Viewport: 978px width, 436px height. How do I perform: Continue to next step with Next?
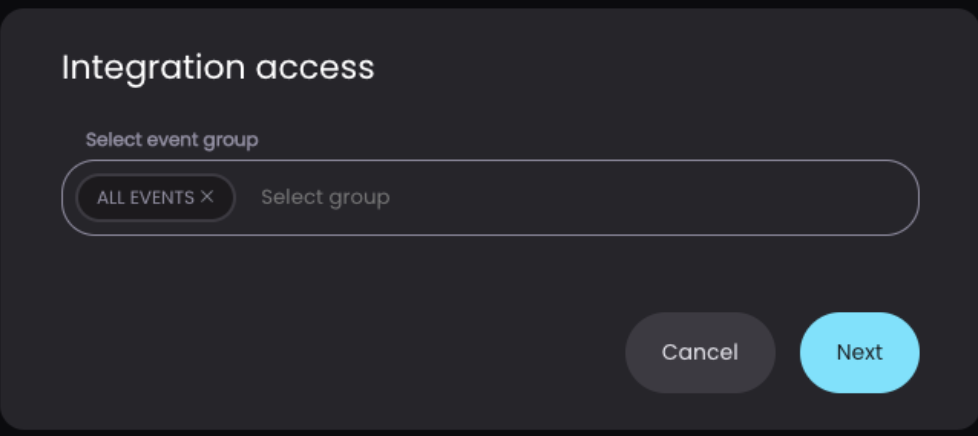tap(859, 352)
